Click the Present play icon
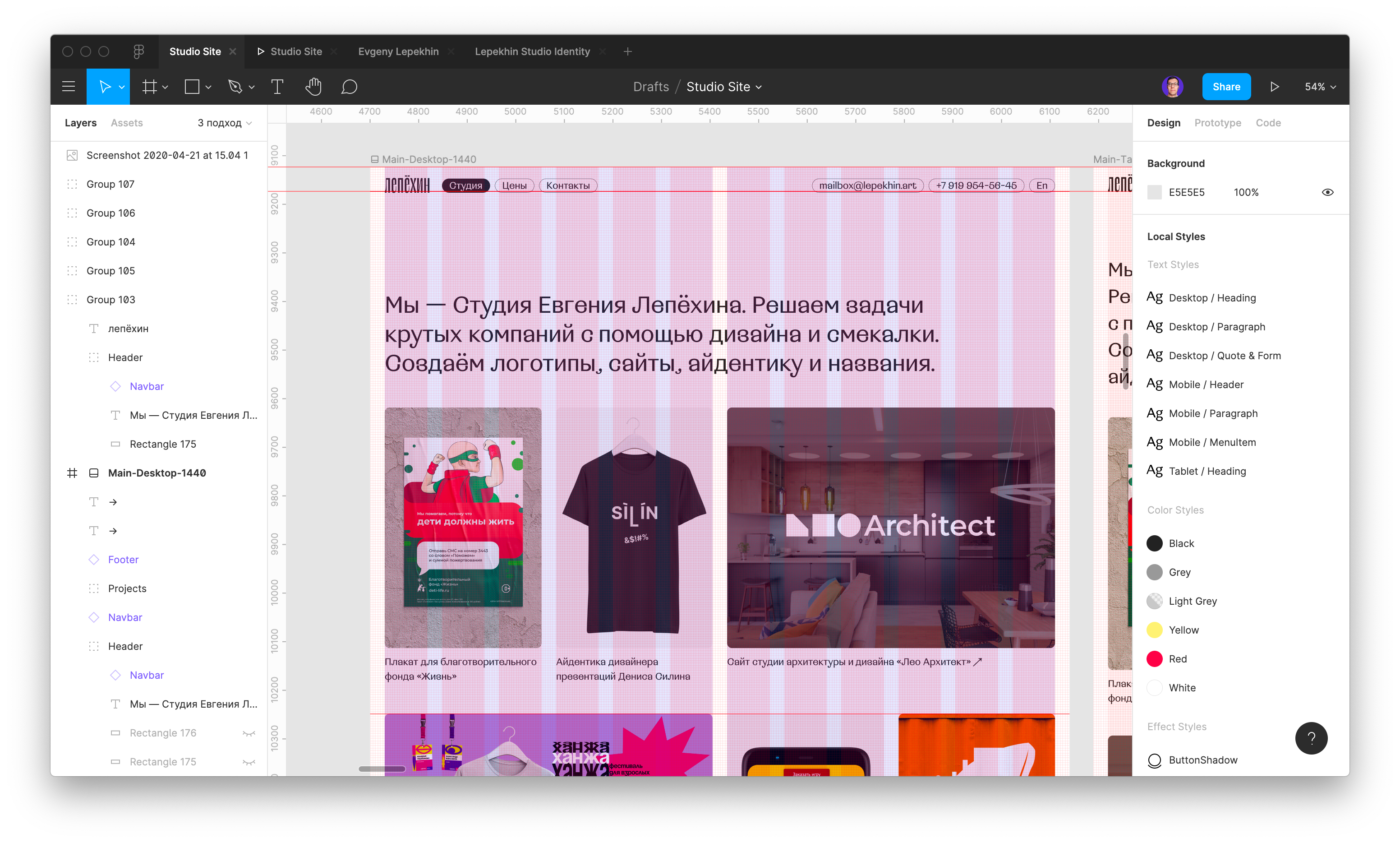1400x843 pixels. (x=1275, y=86)
